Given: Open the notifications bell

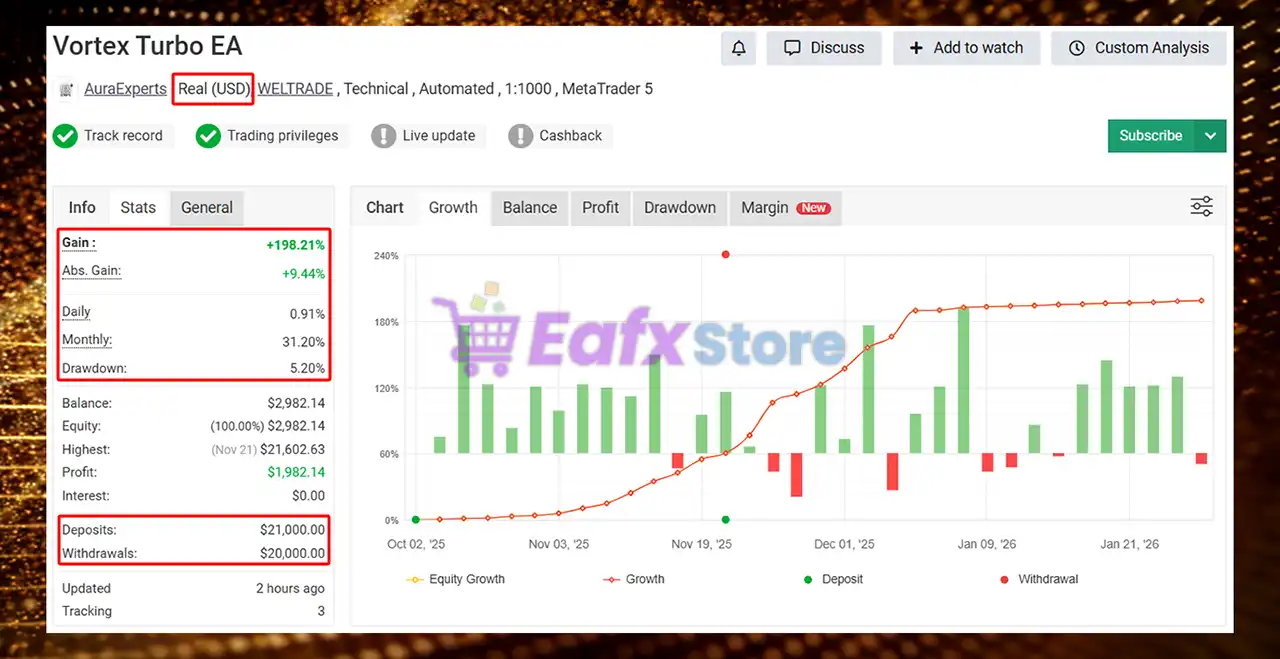Looking at the screenshot, I should click(x=738, y=47).
